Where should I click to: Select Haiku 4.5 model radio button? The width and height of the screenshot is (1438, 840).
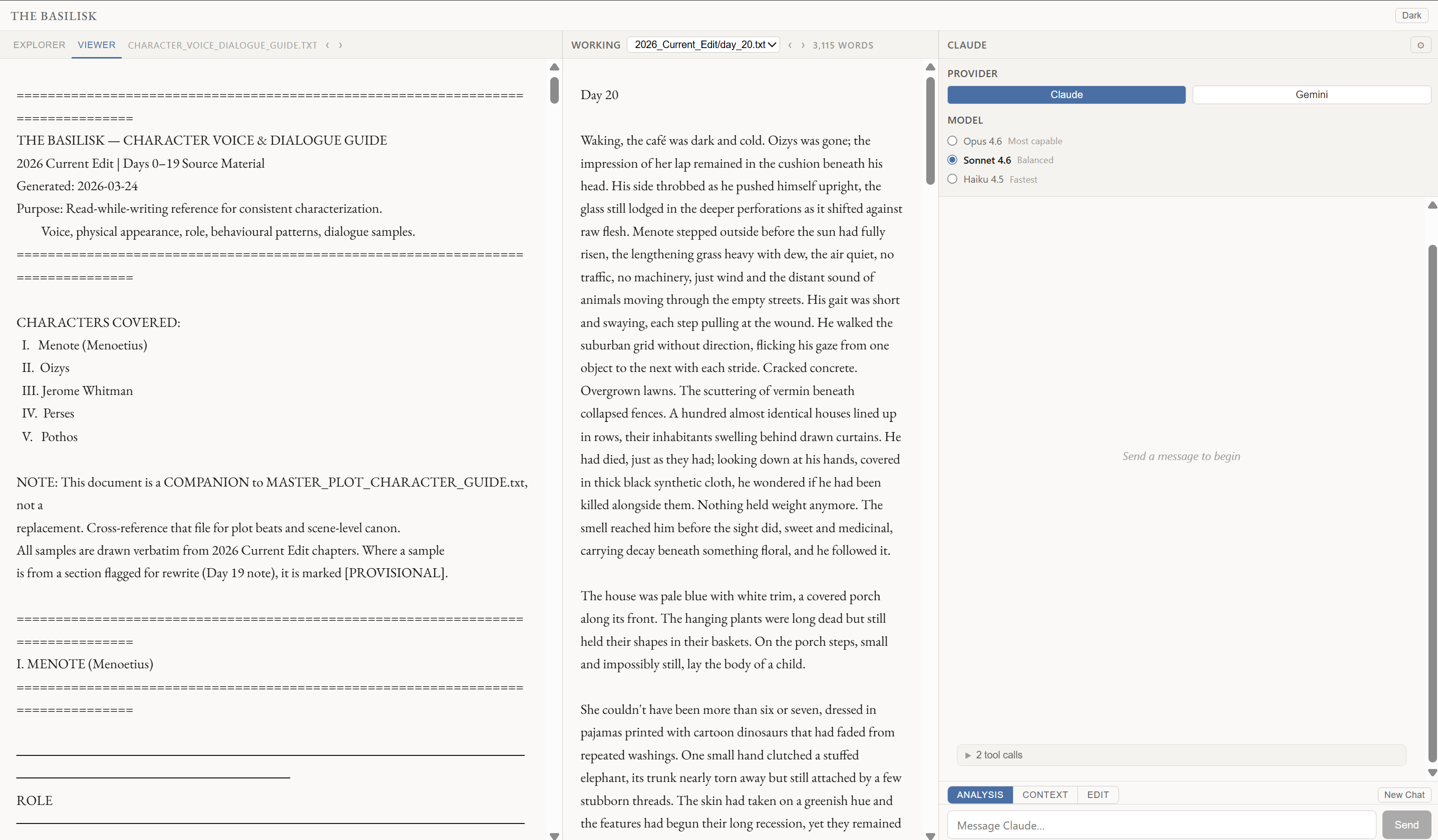pos(952,179)
